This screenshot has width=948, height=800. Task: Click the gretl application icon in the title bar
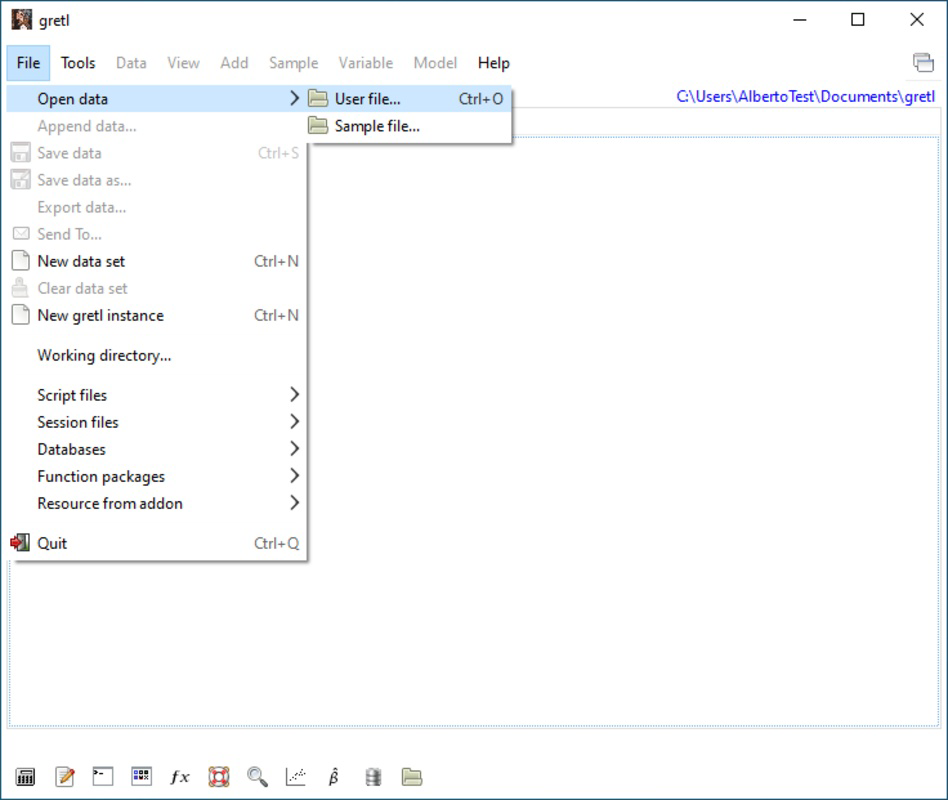[x=22, y=20]
